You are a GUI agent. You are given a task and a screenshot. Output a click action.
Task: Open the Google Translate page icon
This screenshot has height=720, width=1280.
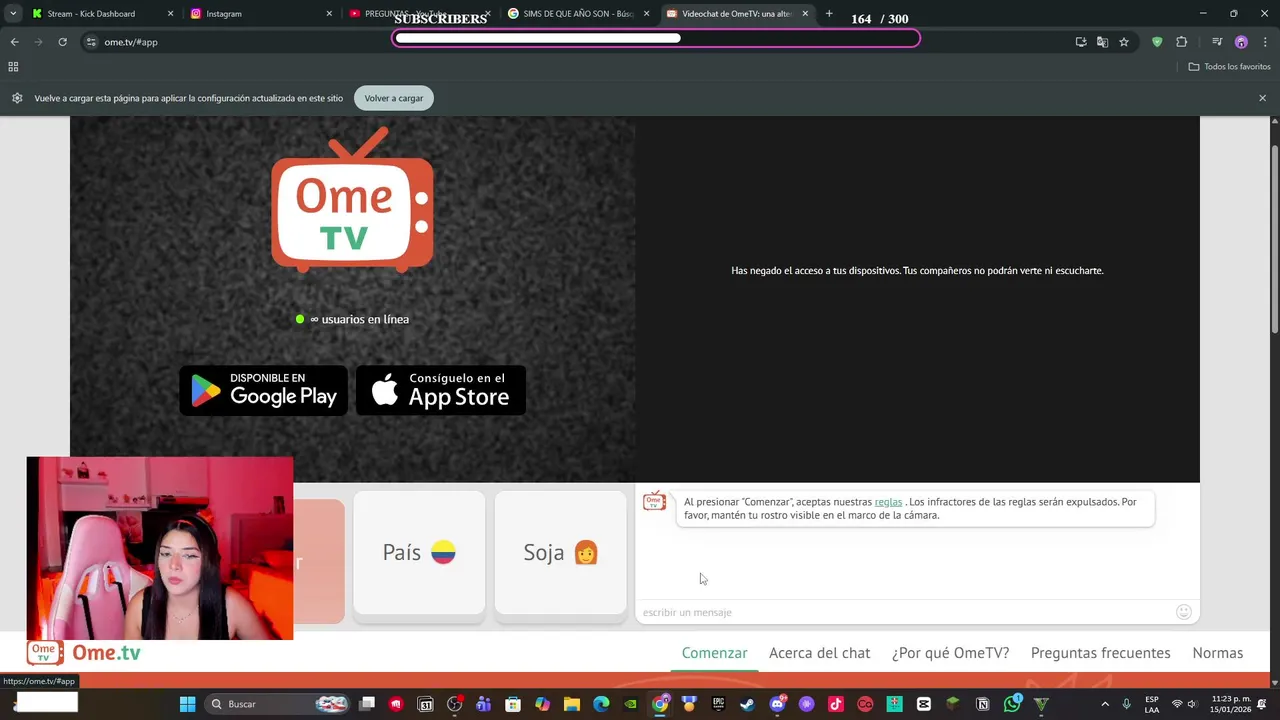click(1102, 42)
